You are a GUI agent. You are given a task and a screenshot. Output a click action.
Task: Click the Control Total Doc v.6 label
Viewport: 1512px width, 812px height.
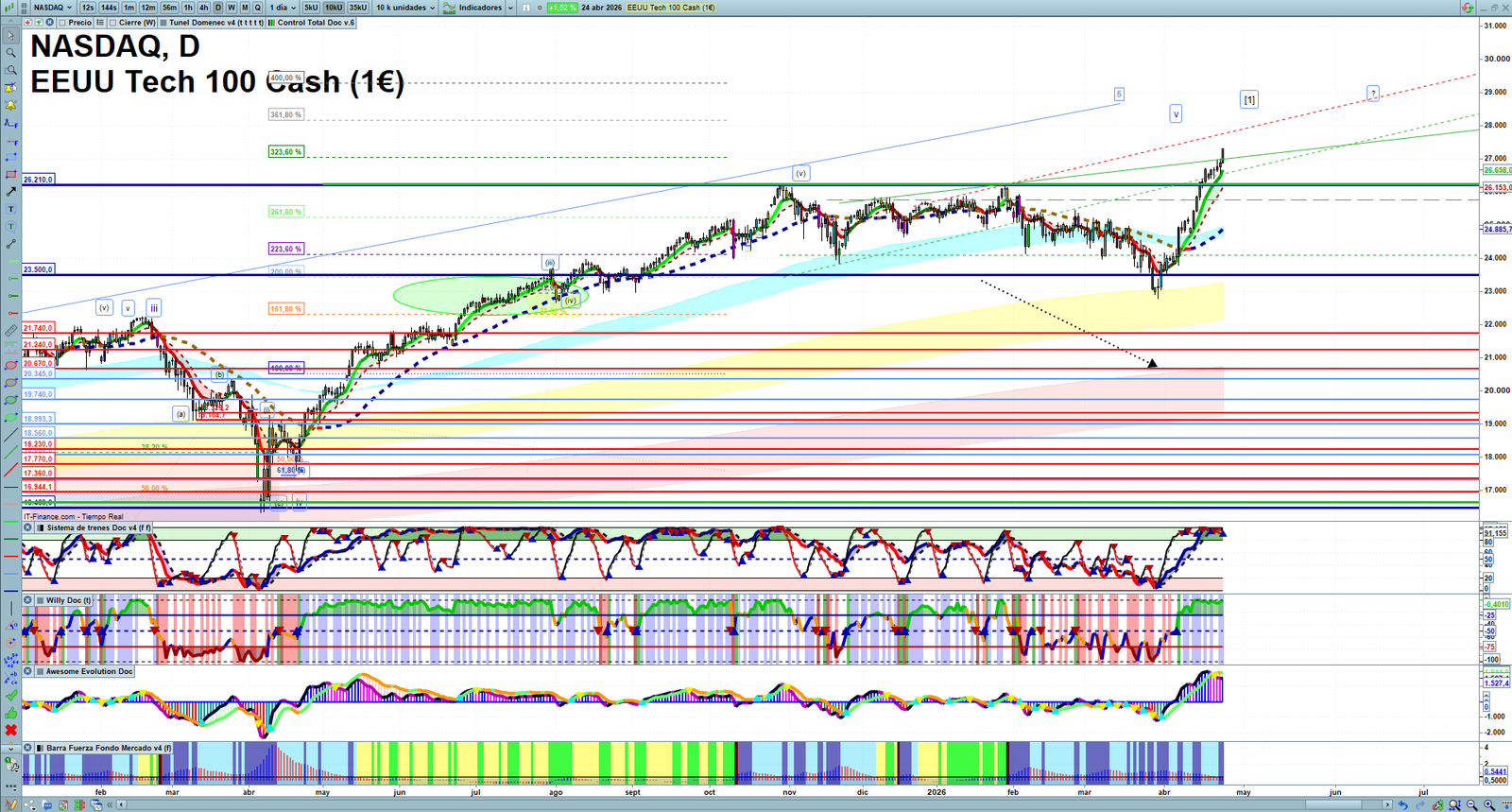(316, 23)
